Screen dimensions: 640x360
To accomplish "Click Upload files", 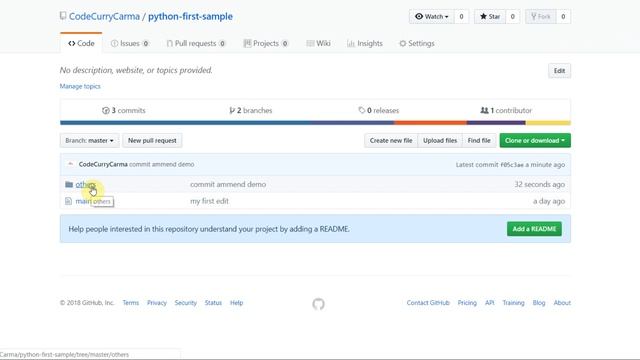I will 440,140.
